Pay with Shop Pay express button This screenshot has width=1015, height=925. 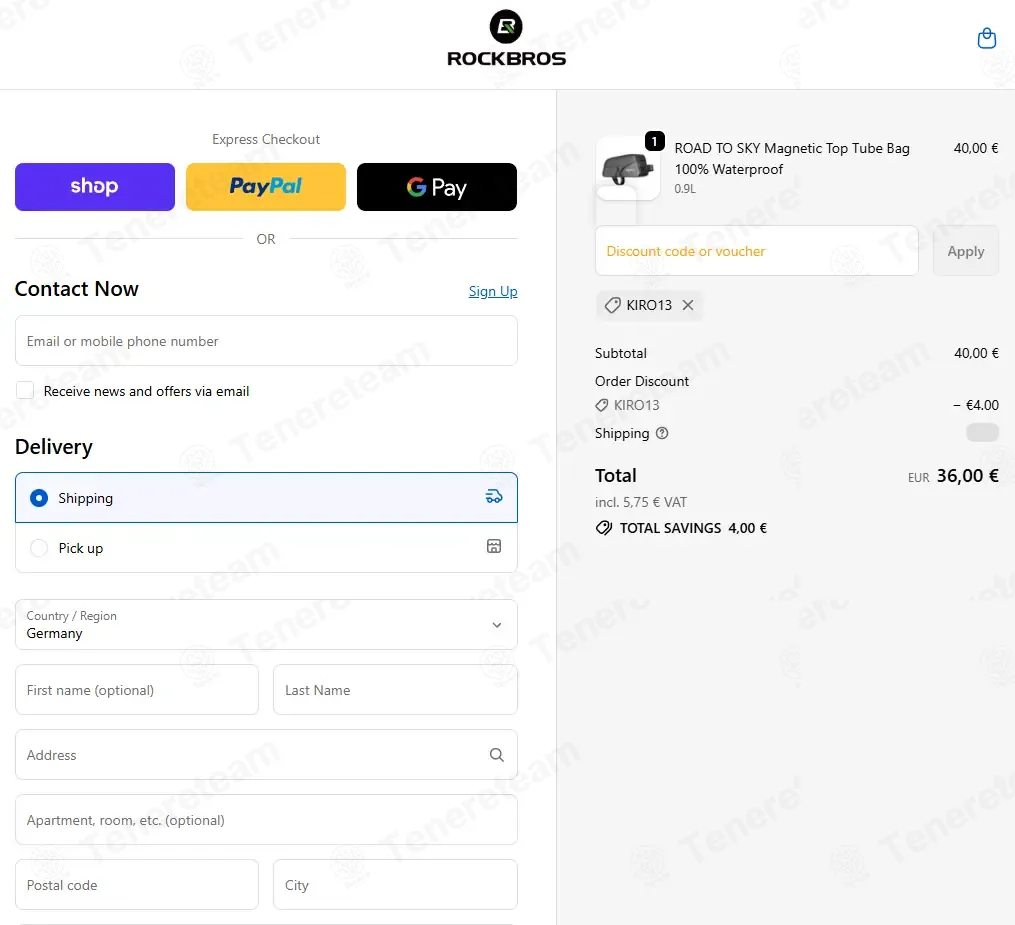click(95, 187)
